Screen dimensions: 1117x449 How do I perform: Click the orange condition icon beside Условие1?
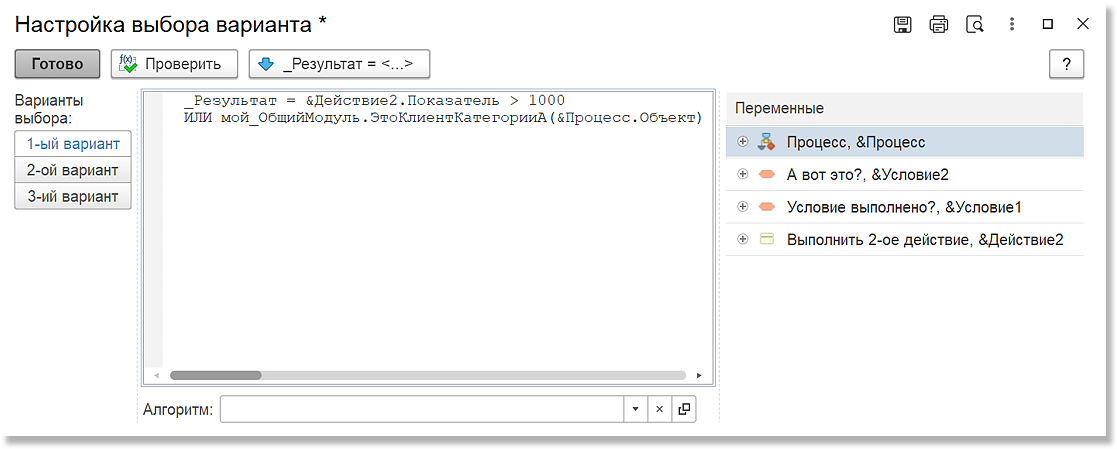(767, 207)
